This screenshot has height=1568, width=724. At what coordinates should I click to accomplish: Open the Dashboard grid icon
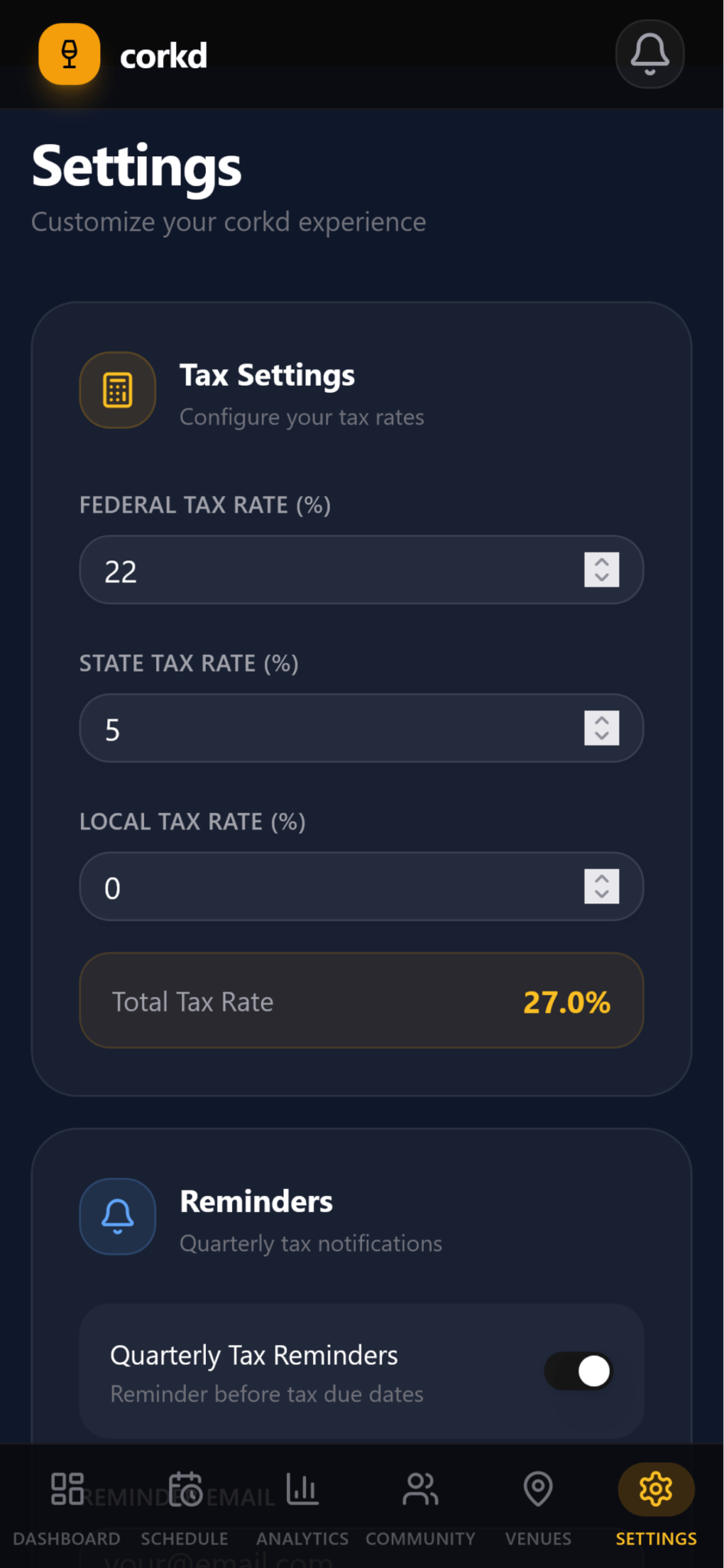tap(67, 1488)
